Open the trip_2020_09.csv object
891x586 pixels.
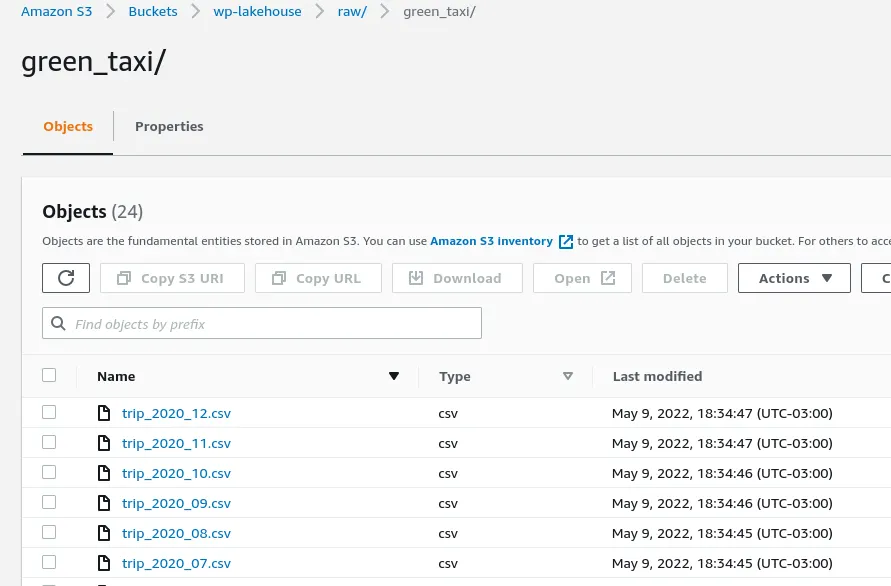tap(176, 504)
